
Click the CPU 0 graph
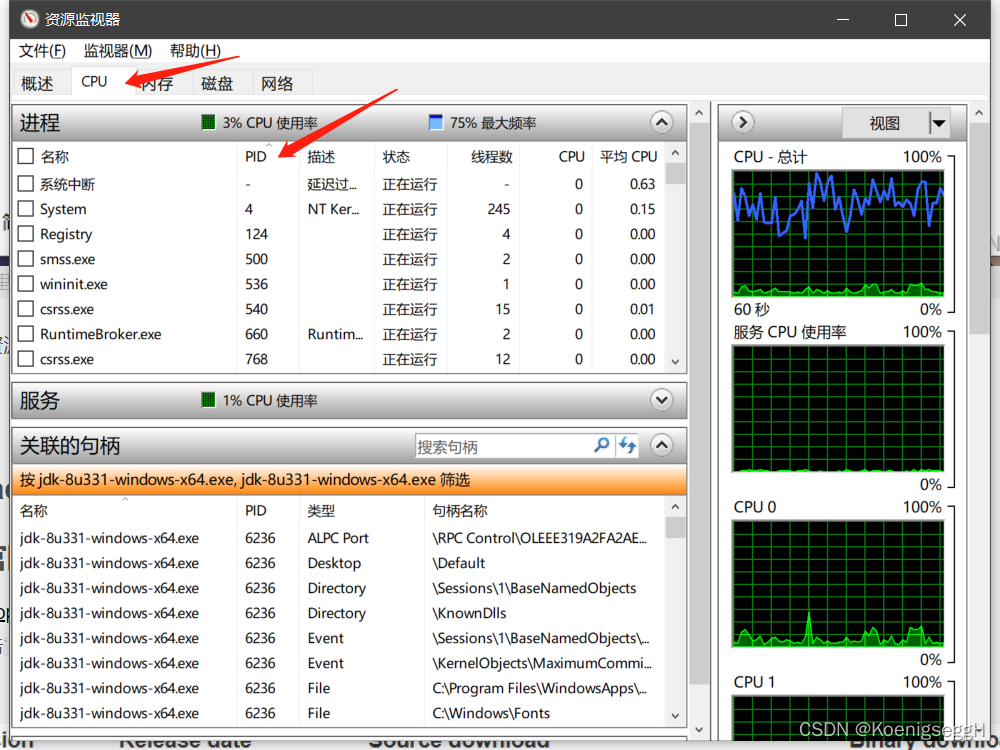[x=837, y=584]
